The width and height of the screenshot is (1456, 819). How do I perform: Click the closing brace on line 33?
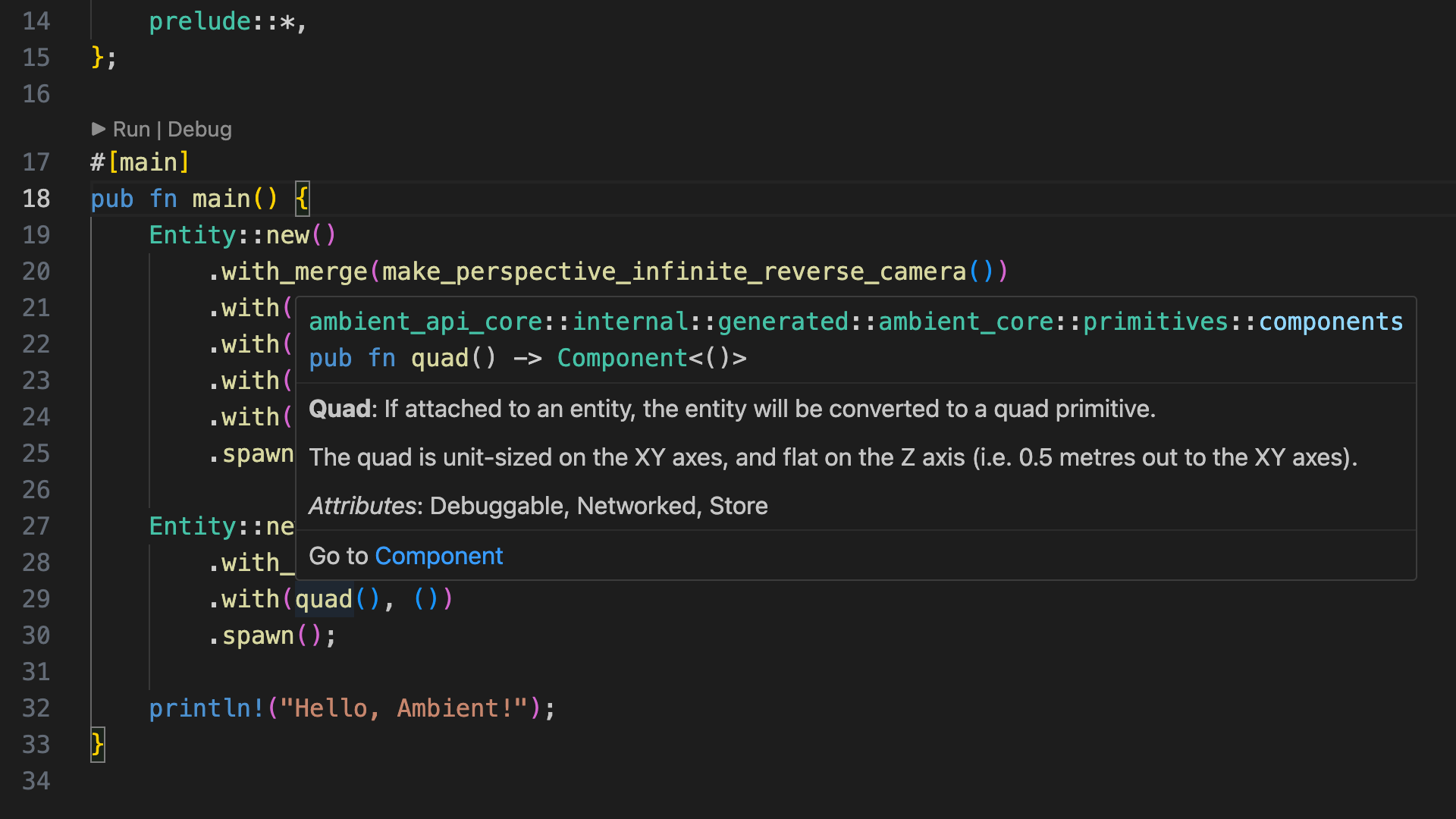97,745
